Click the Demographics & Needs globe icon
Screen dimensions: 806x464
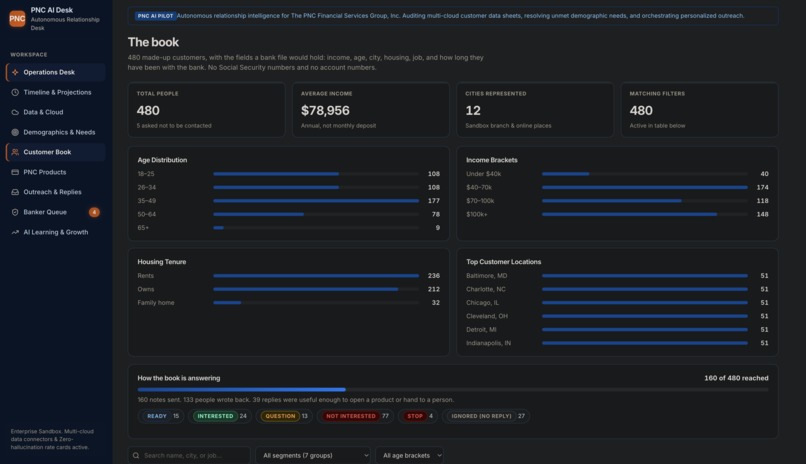tap(15, 132)
